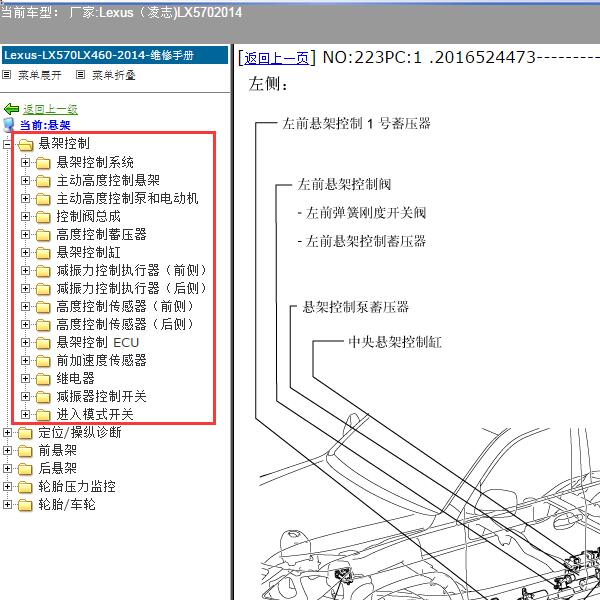Select the 悬架控制 tree label
Screen dimensions: 600x600
64,143
